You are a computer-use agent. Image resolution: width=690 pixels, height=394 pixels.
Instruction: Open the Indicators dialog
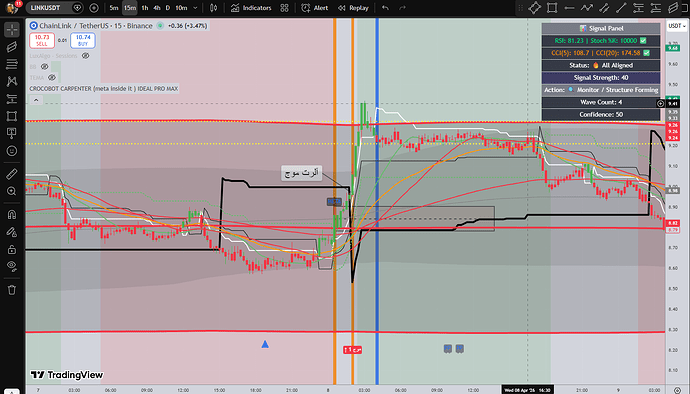(x=251, y=8)
